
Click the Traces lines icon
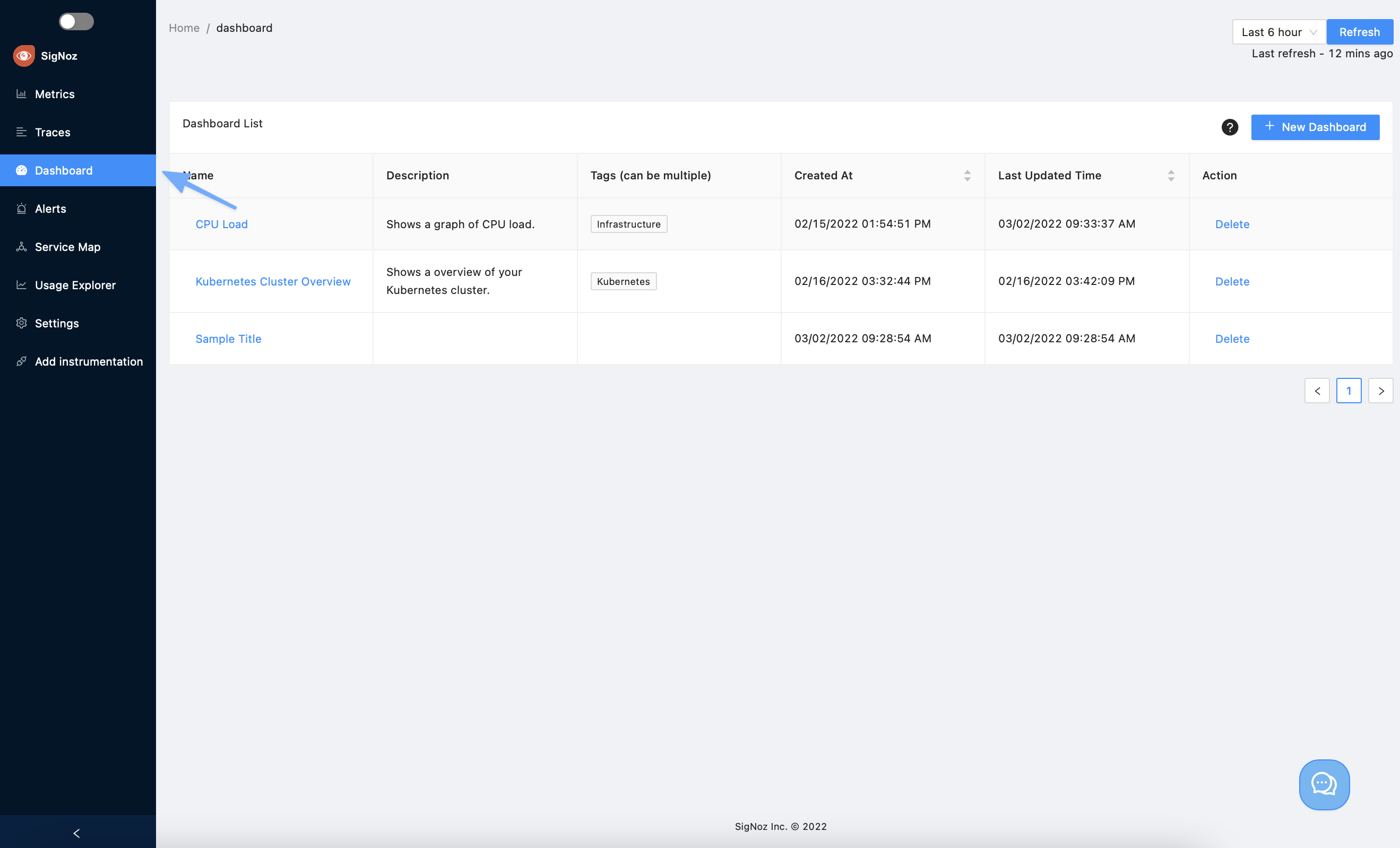click(22, 132)
